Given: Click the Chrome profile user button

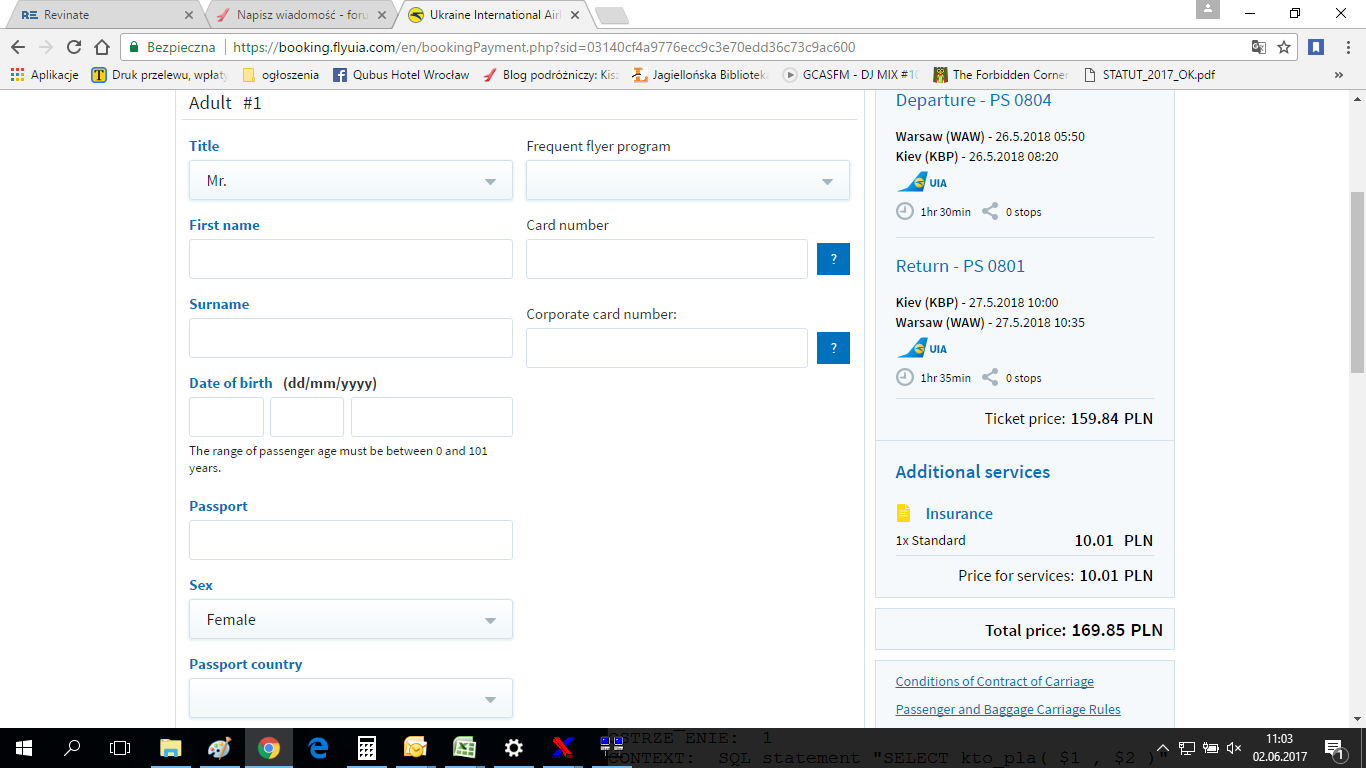Looking at the screenshot, I should (x=1209, y=10).
